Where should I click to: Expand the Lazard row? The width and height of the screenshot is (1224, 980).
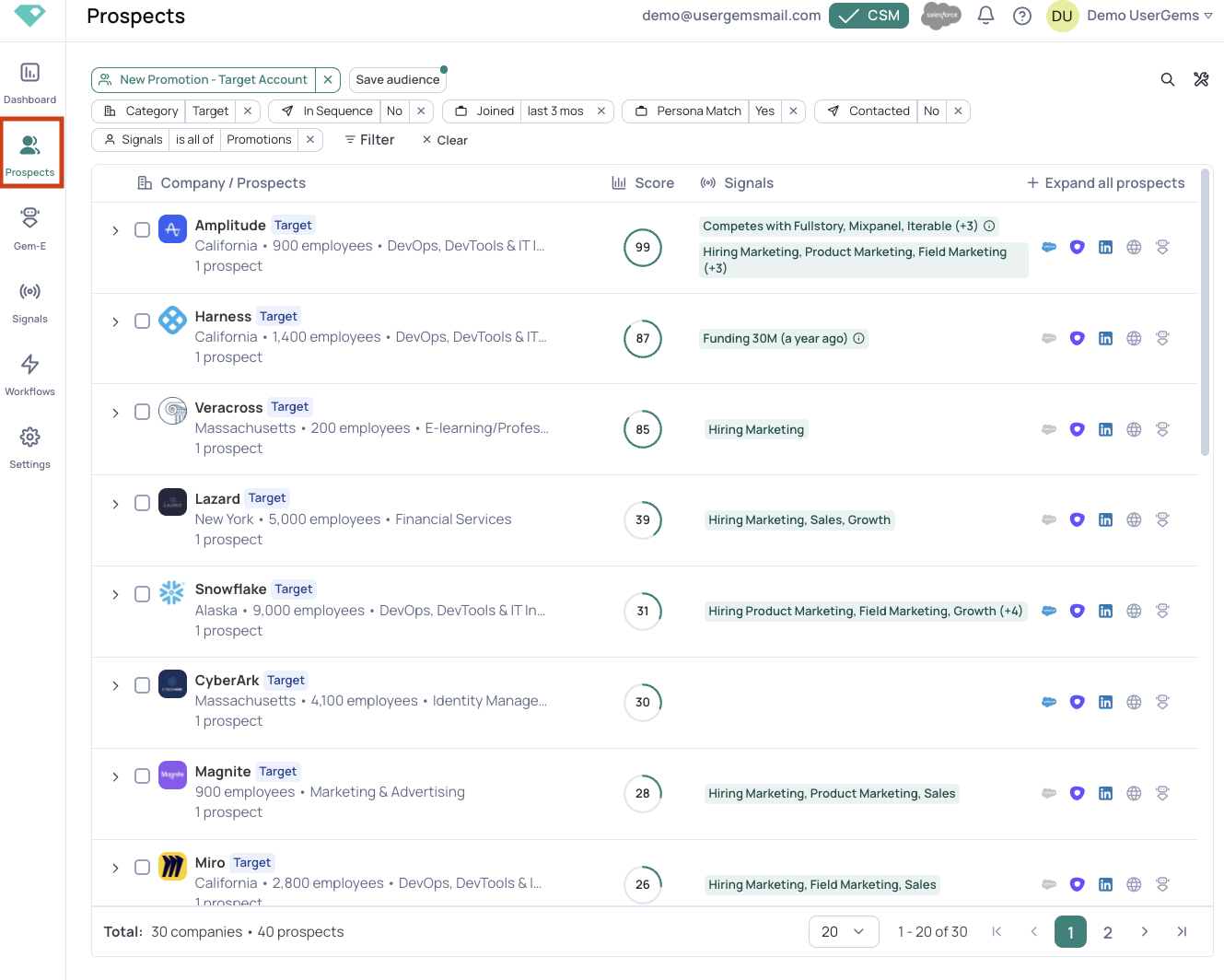tap(115, 504)
